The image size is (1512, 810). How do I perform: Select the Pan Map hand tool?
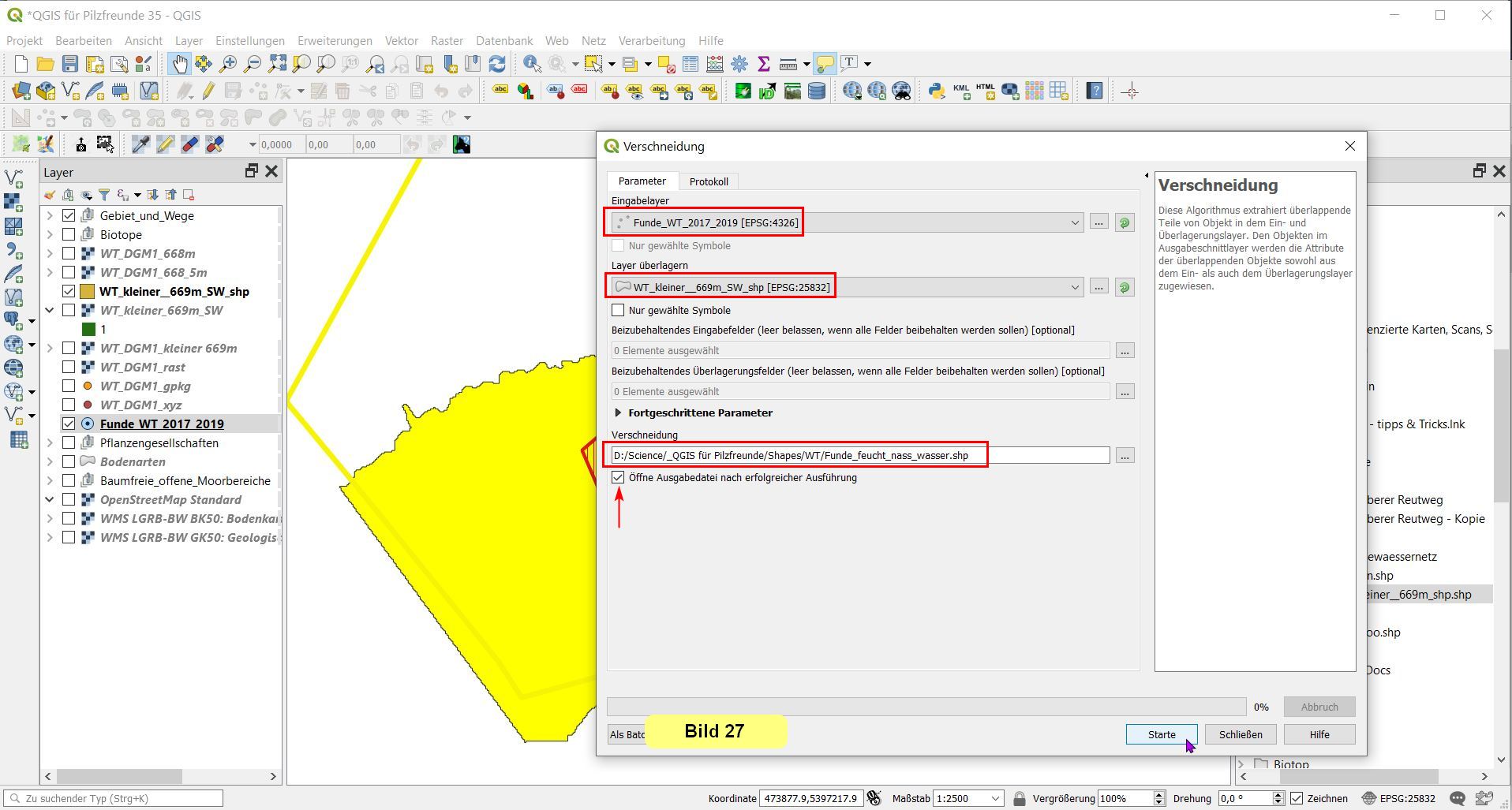point(179,64)
